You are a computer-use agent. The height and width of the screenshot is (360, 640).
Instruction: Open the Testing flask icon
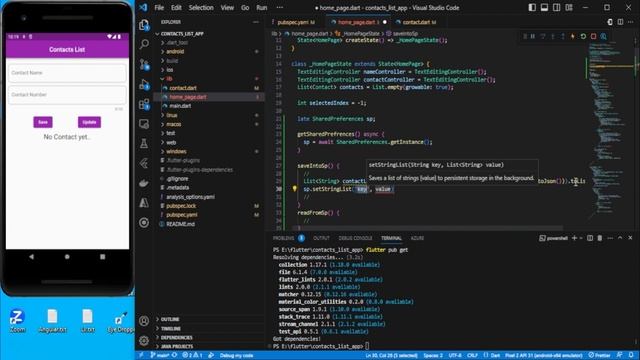click(144, 143)
